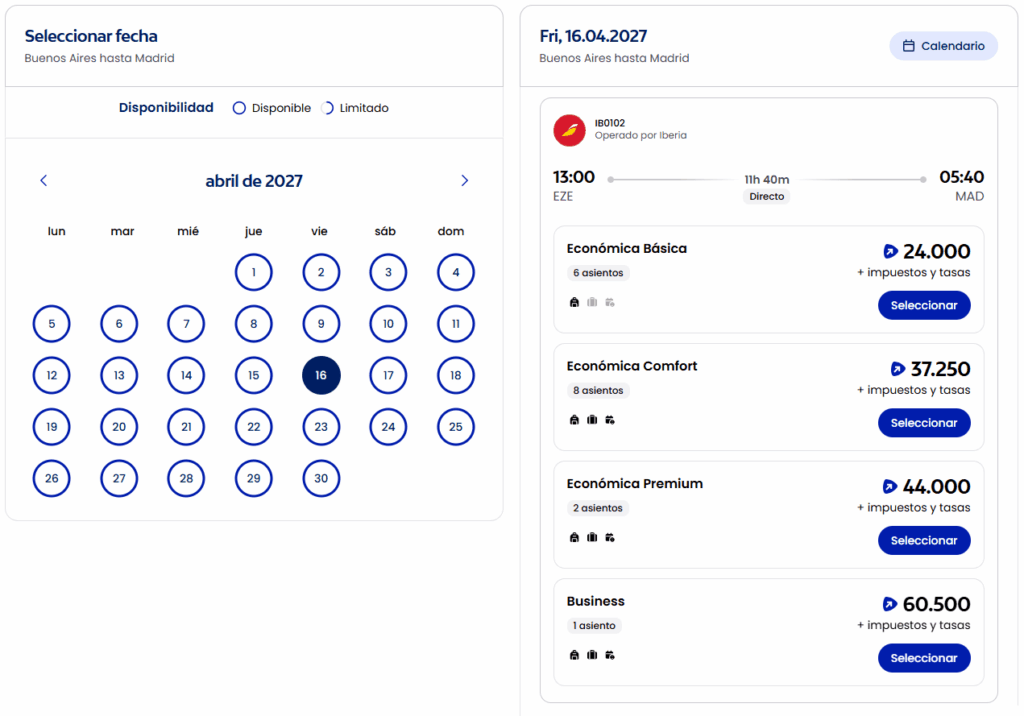Click the abril de 2027 month header

(x=254, y=181)
